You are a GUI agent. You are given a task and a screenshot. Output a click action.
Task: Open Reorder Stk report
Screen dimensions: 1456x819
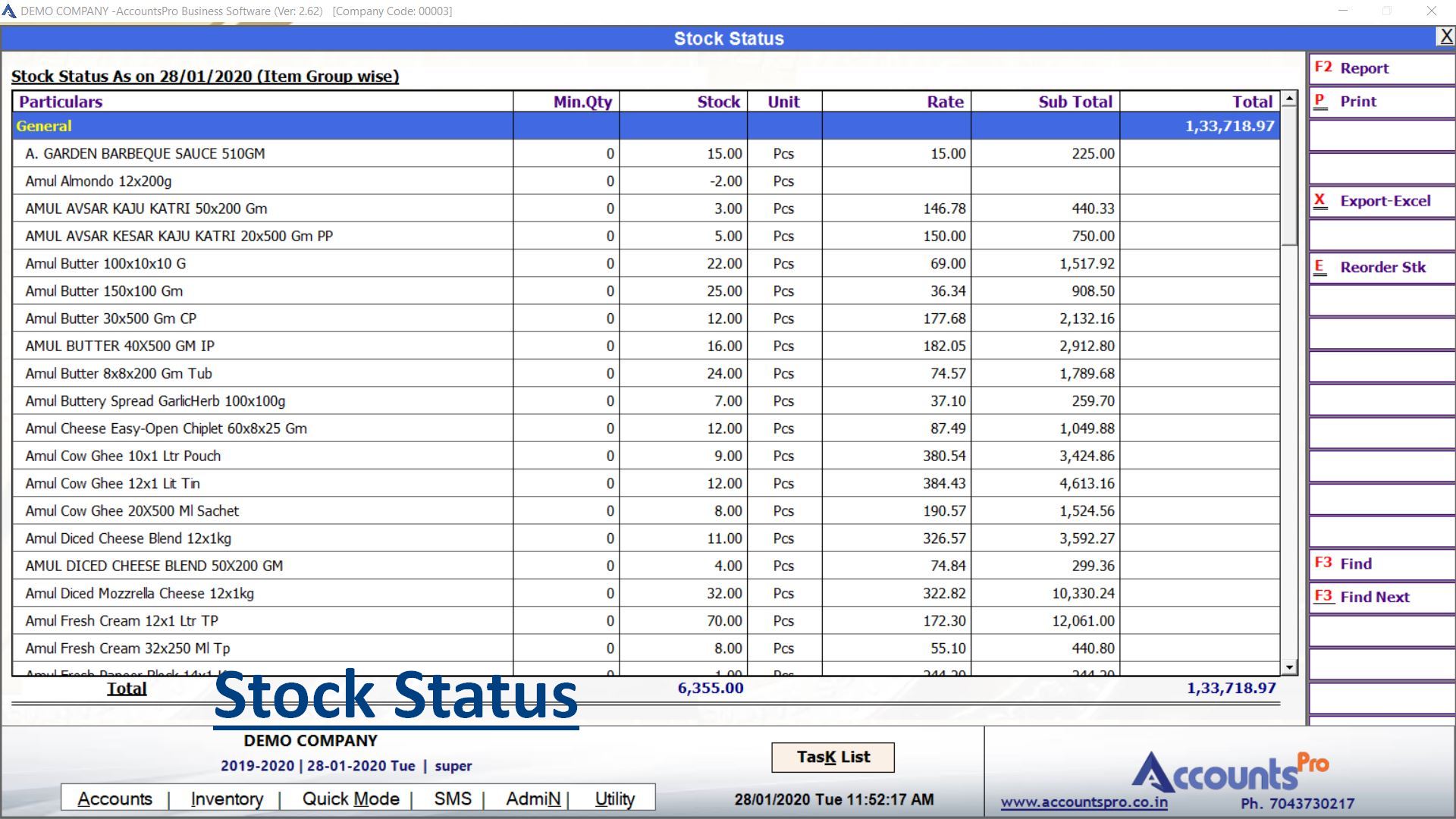click(1381, 267)
